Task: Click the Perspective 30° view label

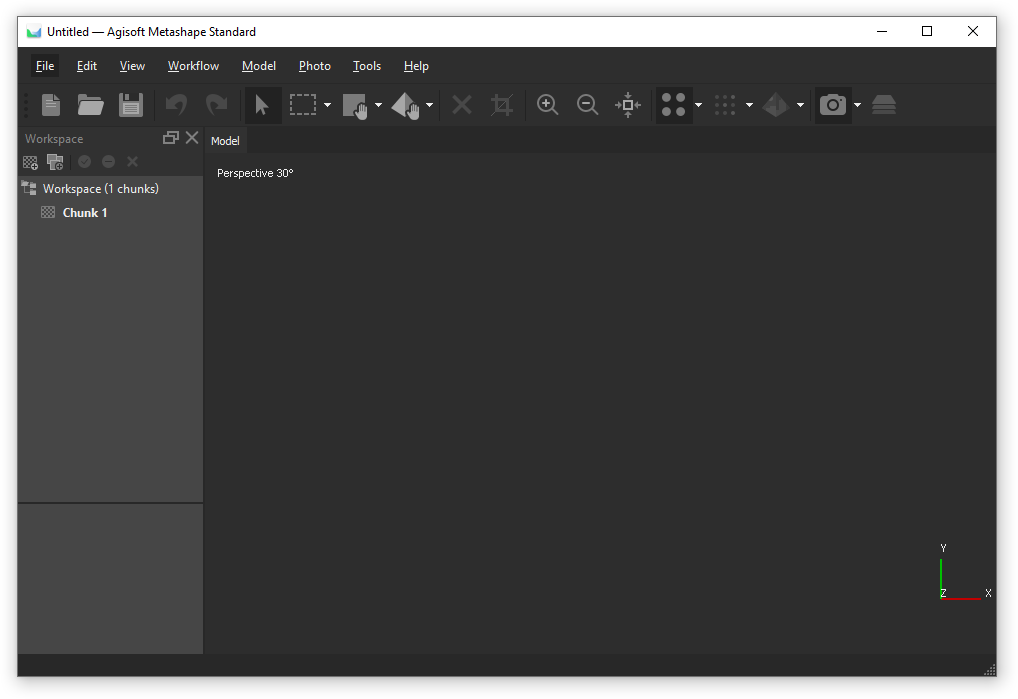Action: coord(255,173)
